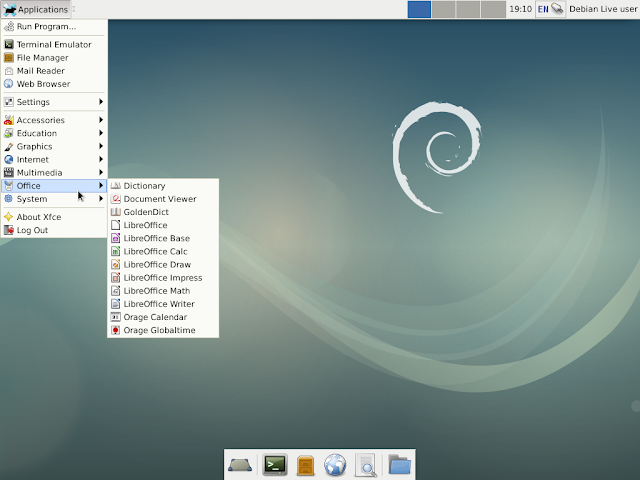This screenshot has height=480, width=640.
Task: Expand the Multimedia submenu arrow
Action: pyautogui.click(x=101, y=172)
